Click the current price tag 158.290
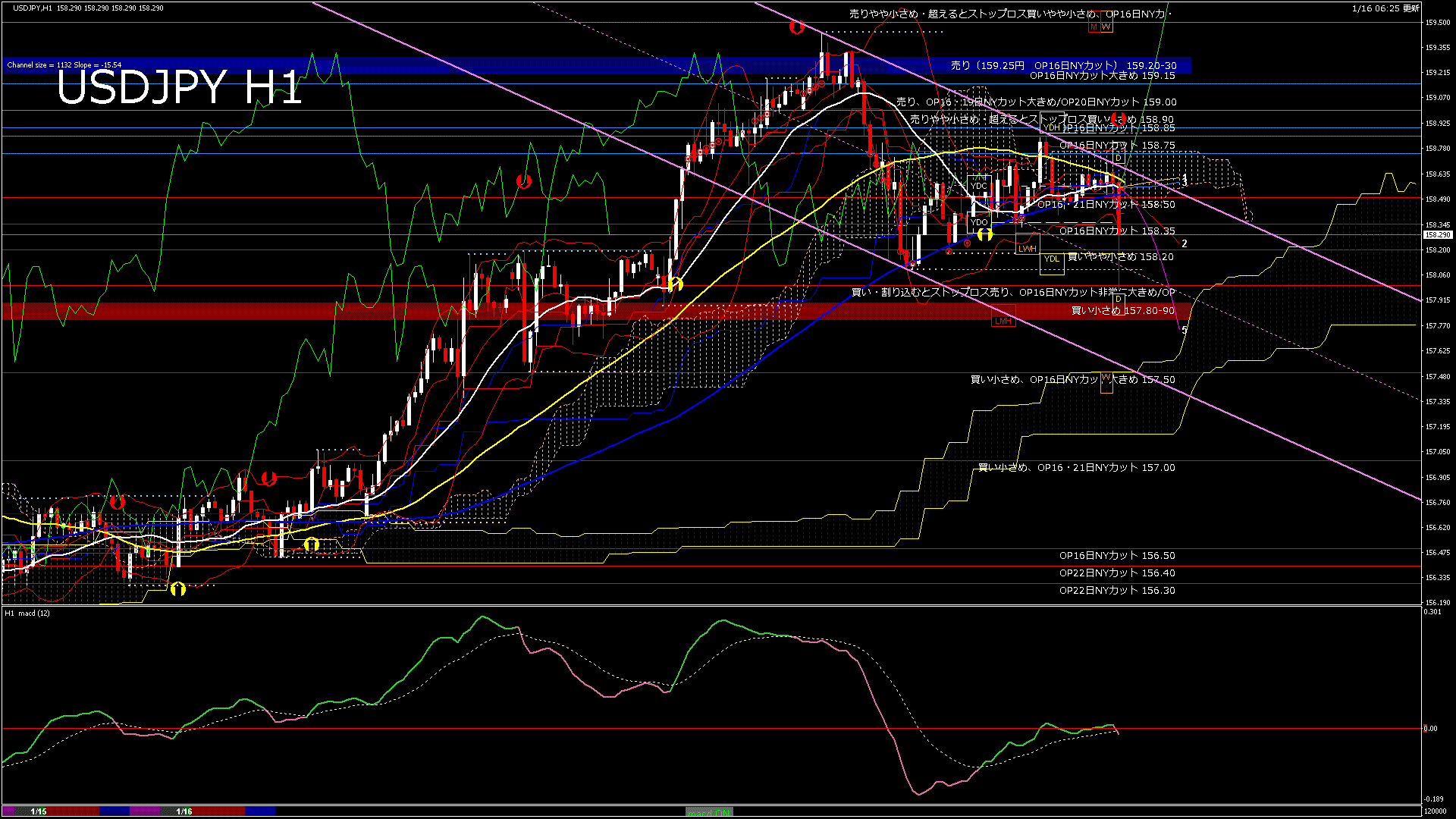Image resolution: width=1456 pixels, height=819 pixels. tap(1436, 235)
